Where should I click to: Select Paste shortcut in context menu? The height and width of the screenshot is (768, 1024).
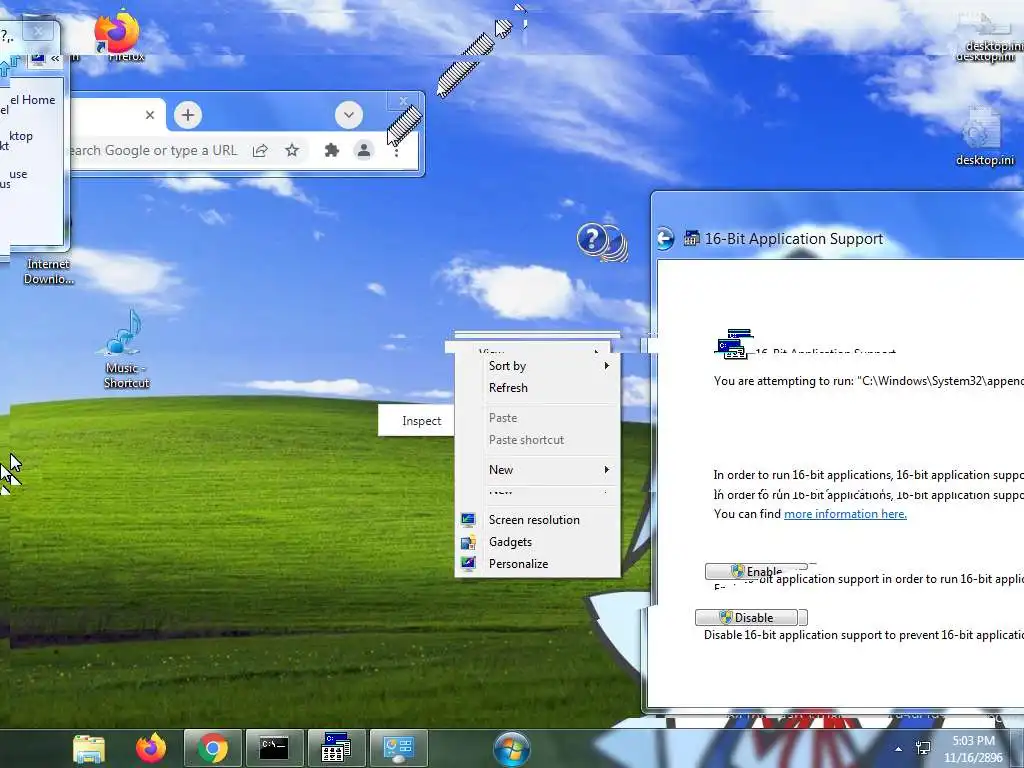pyautogui.click(x=537, y=440)
